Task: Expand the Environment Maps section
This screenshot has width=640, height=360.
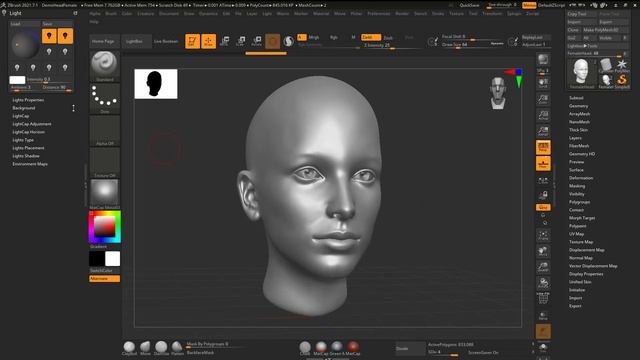Action: pyautogui.click(x=30, y=164)
